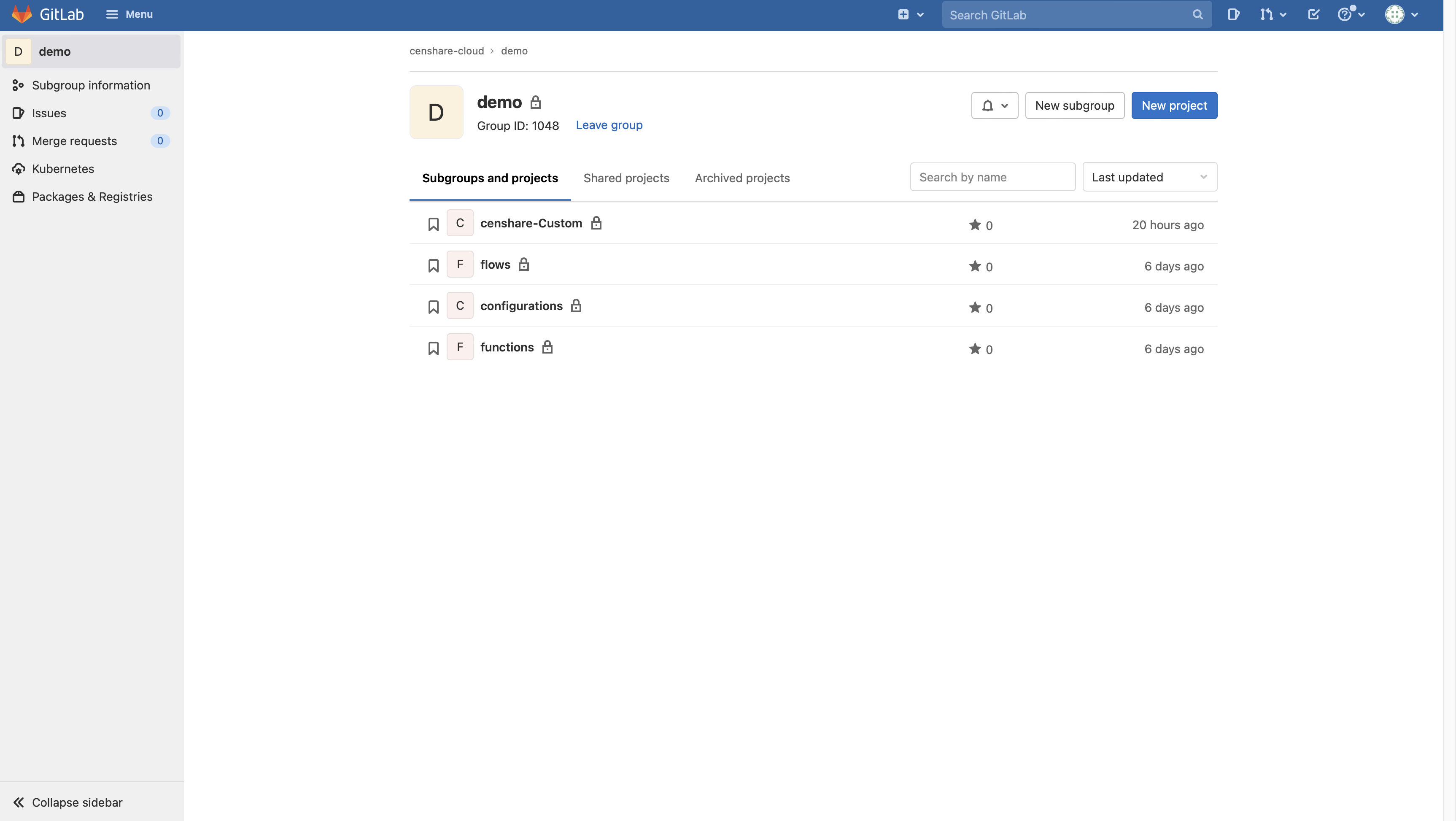The height and width of the screenshot is (821, 1456).
Task: Click the Leave group link
Action: tap(609, 125)
